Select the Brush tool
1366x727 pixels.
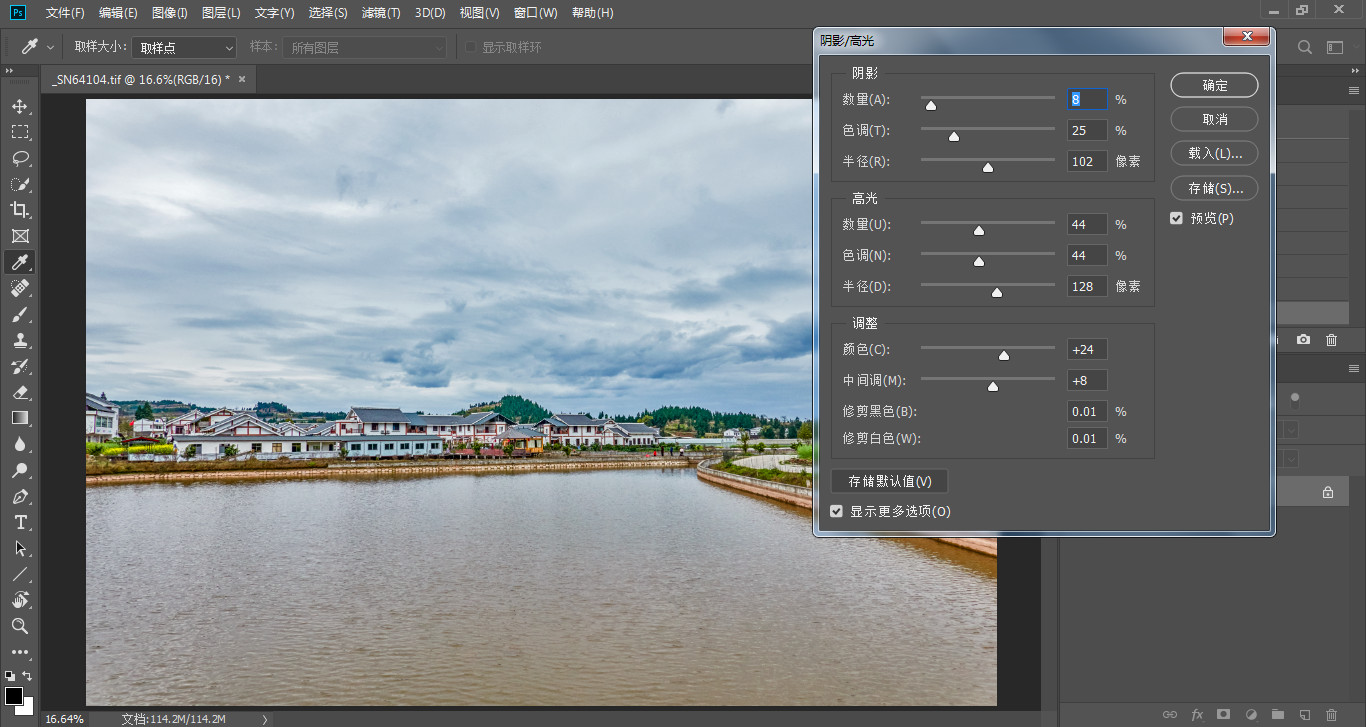click(x=20, y=314)
